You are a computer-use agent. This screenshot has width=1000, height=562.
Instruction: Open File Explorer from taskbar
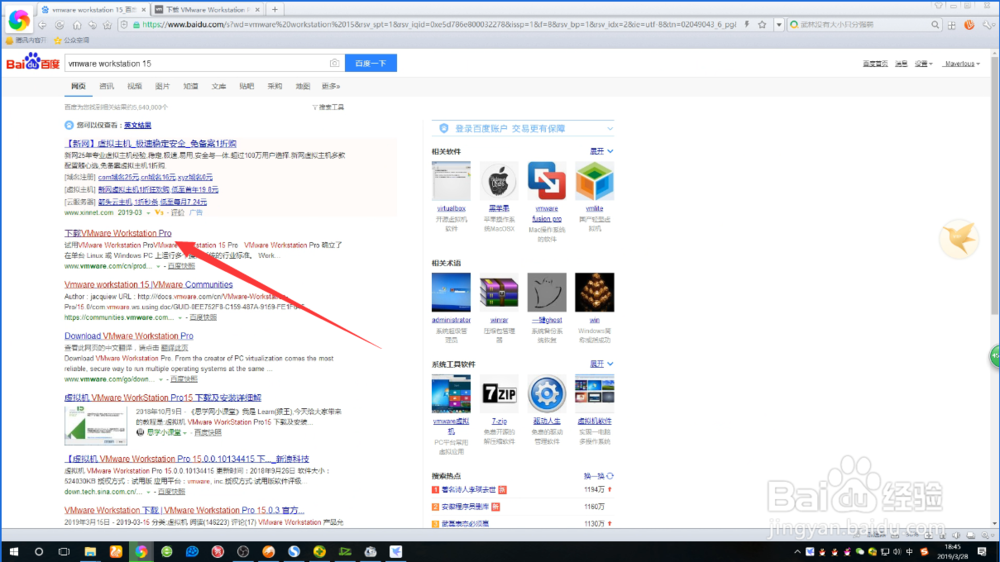(x=90, y=552)
